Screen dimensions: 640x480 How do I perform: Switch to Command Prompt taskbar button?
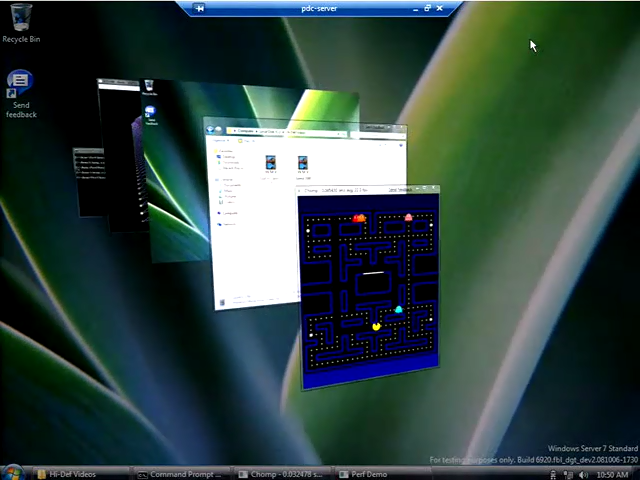pos(182,474)
